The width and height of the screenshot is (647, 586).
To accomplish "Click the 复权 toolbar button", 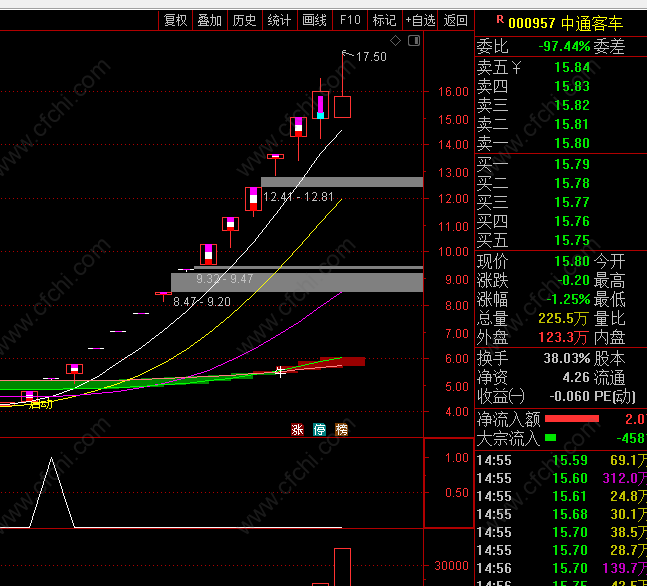I will (175, 20).
